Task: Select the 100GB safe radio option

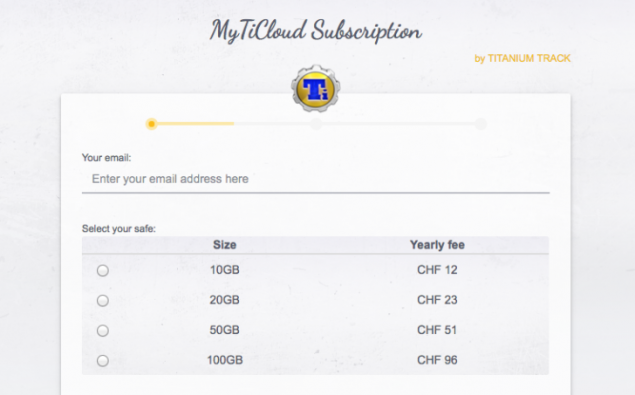Action: (103, 361)
